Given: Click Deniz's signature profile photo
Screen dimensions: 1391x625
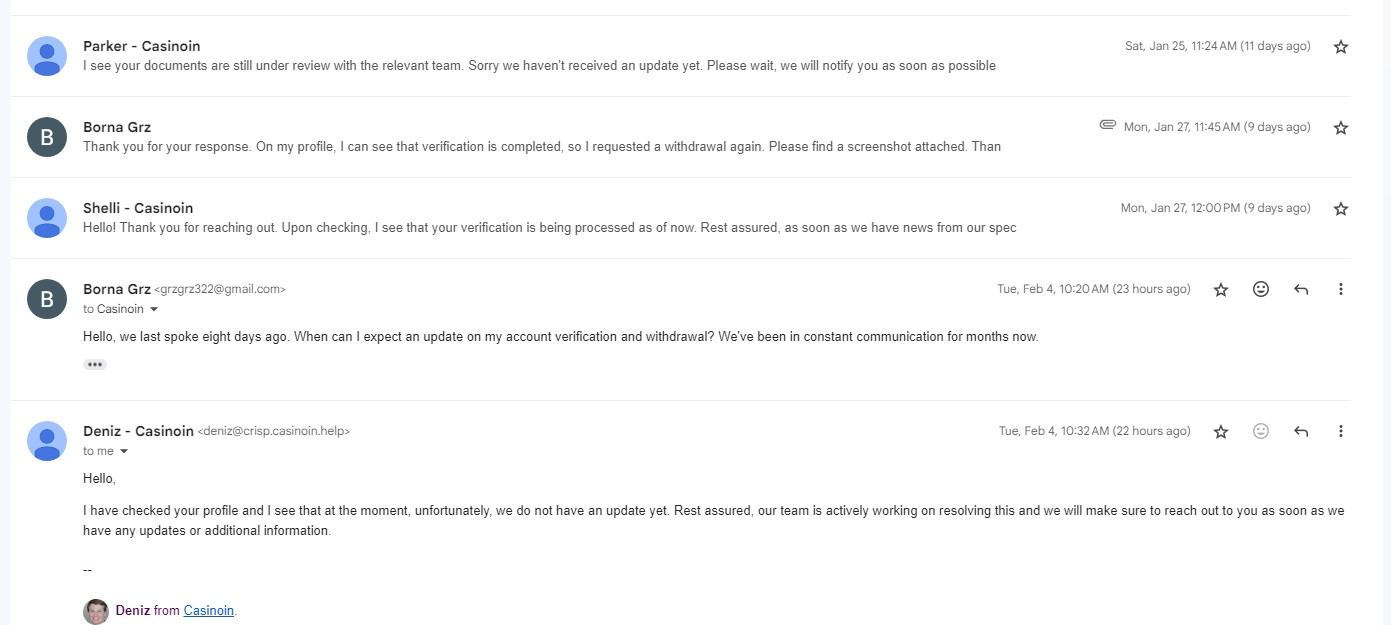Looking at the screenshot, I should coord(96,611).
